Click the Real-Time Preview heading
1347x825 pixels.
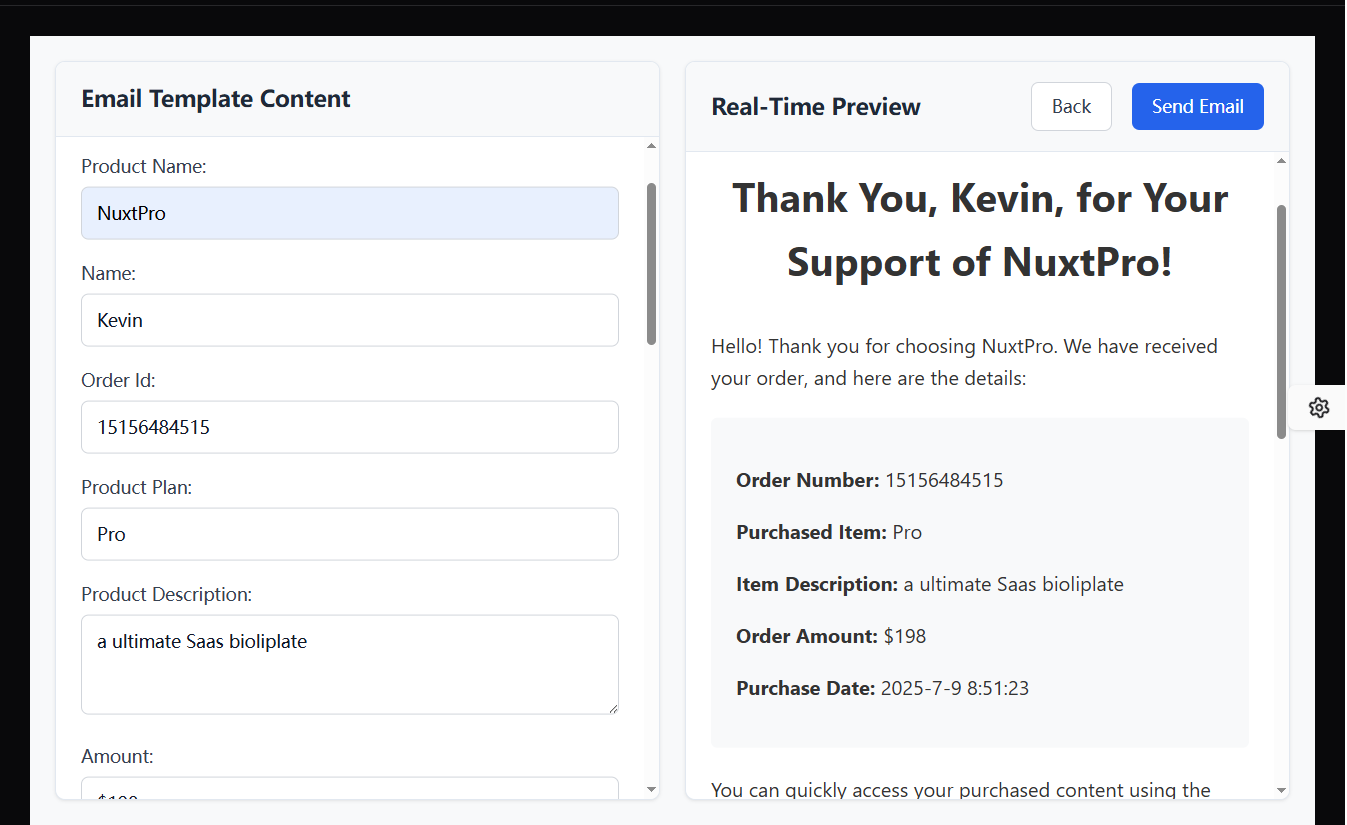tap(816, 107)
